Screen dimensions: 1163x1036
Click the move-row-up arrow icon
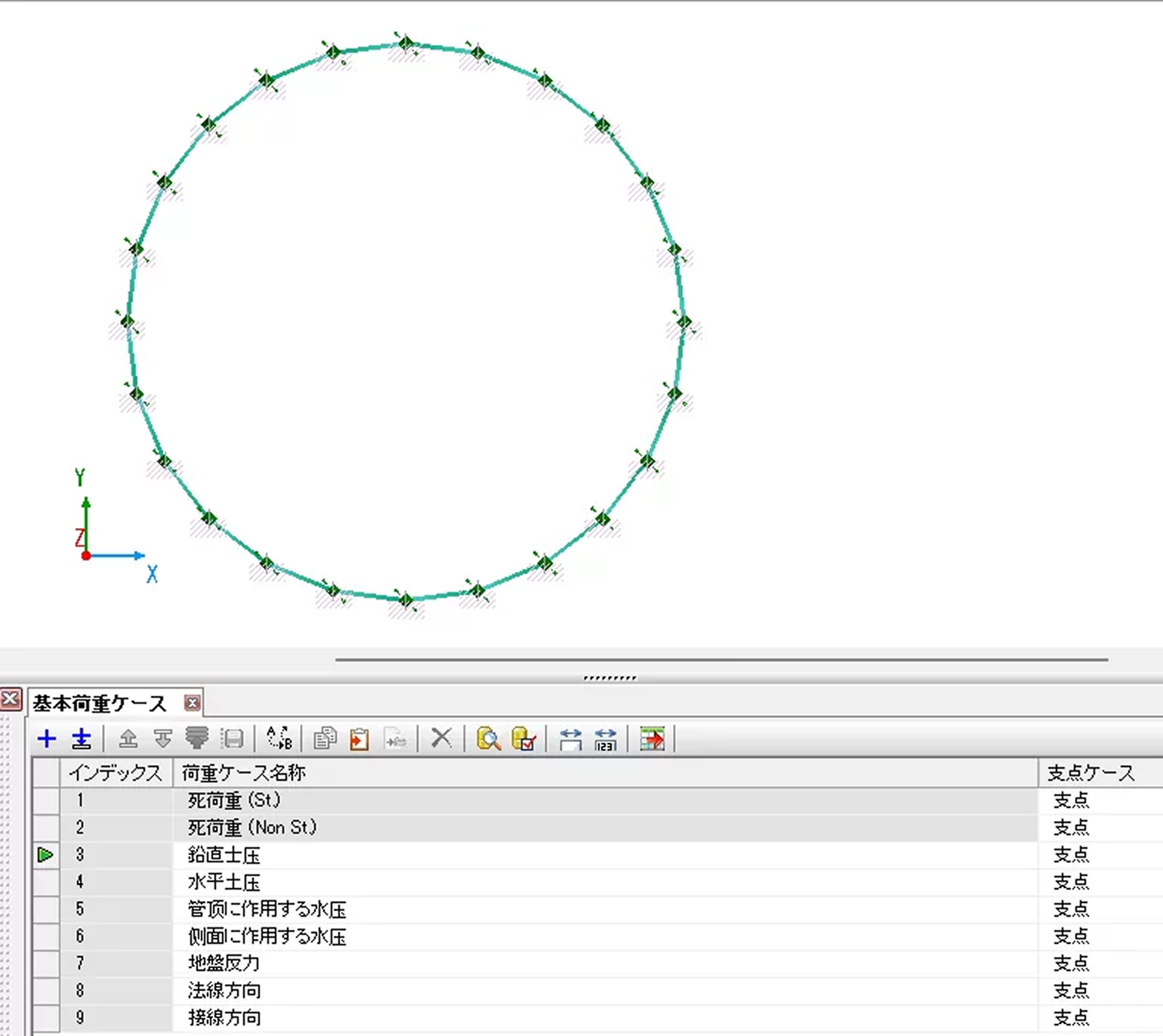[128, 738]
